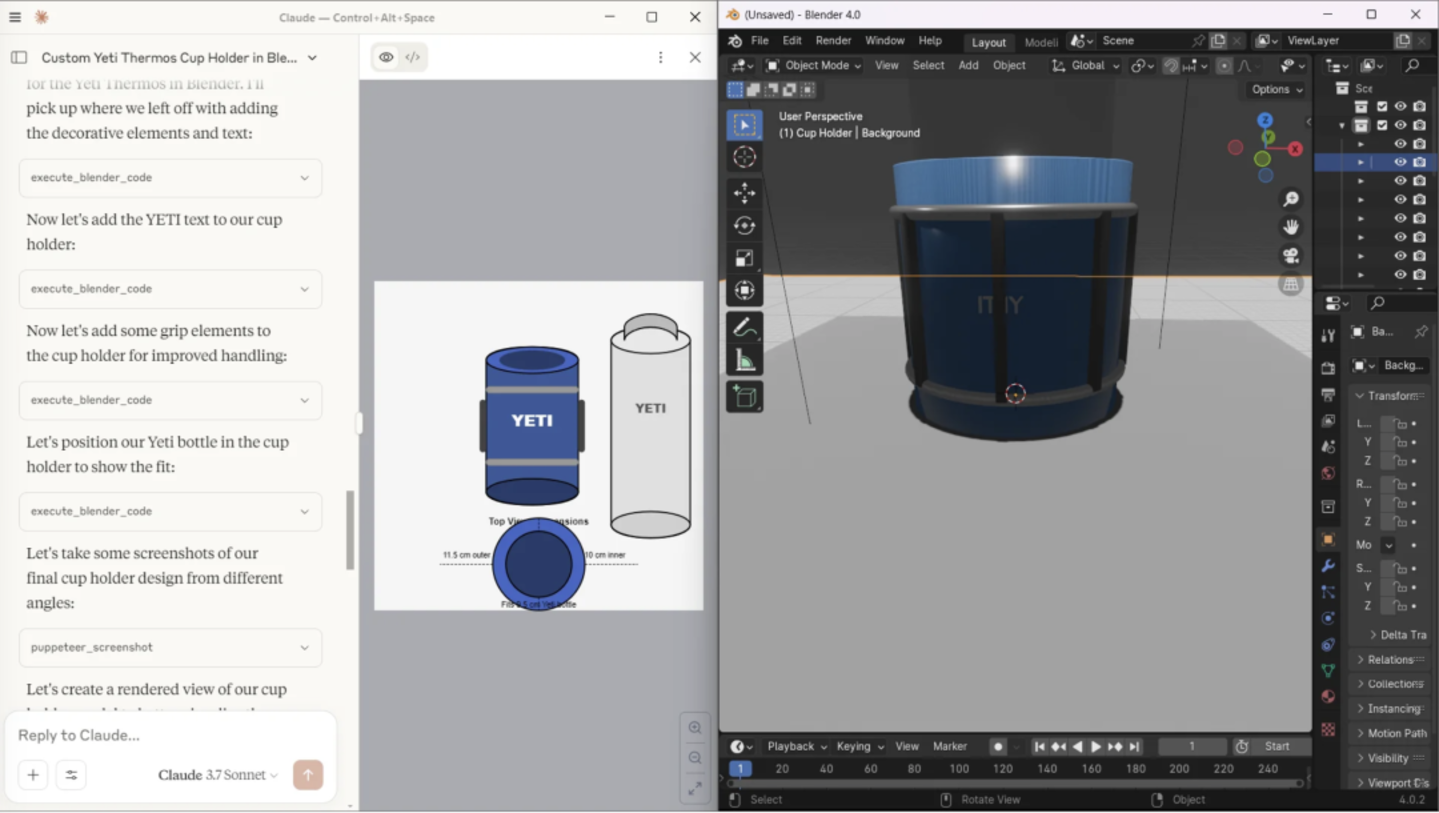Choose the Measure tool in Blender
Image resolution: width=1439 pixels, height=813 pixels.
pyautogui.click(x=744, y=360)
